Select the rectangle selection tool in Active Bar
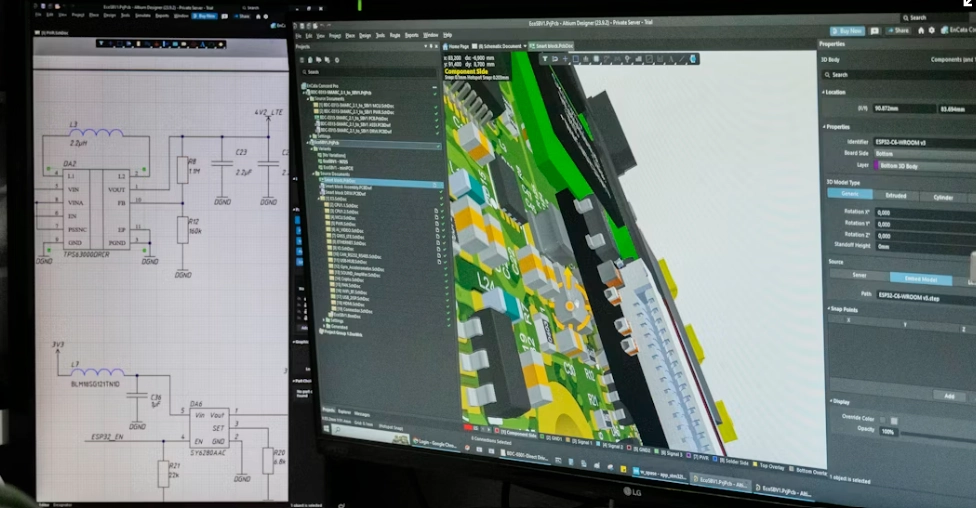The image size is (976, 508). (x=576, y=59)
